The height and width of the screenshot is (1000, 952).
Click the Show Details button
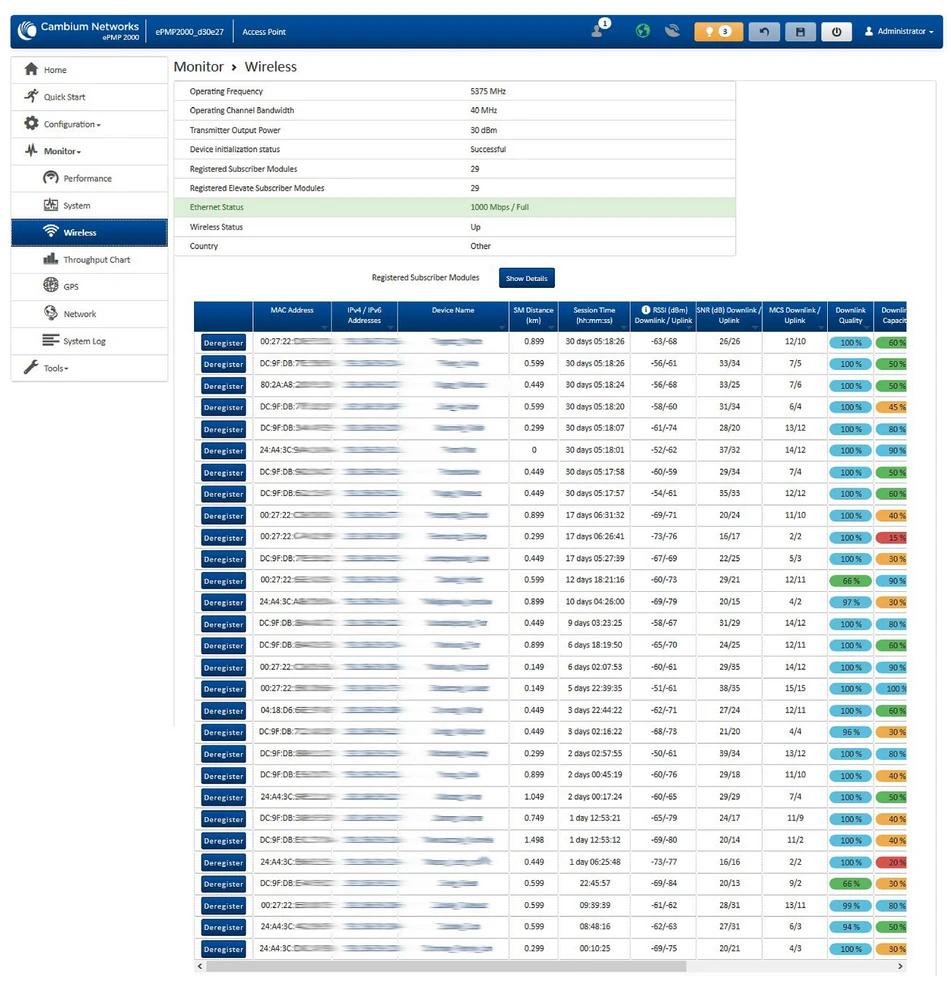point(527,278)
